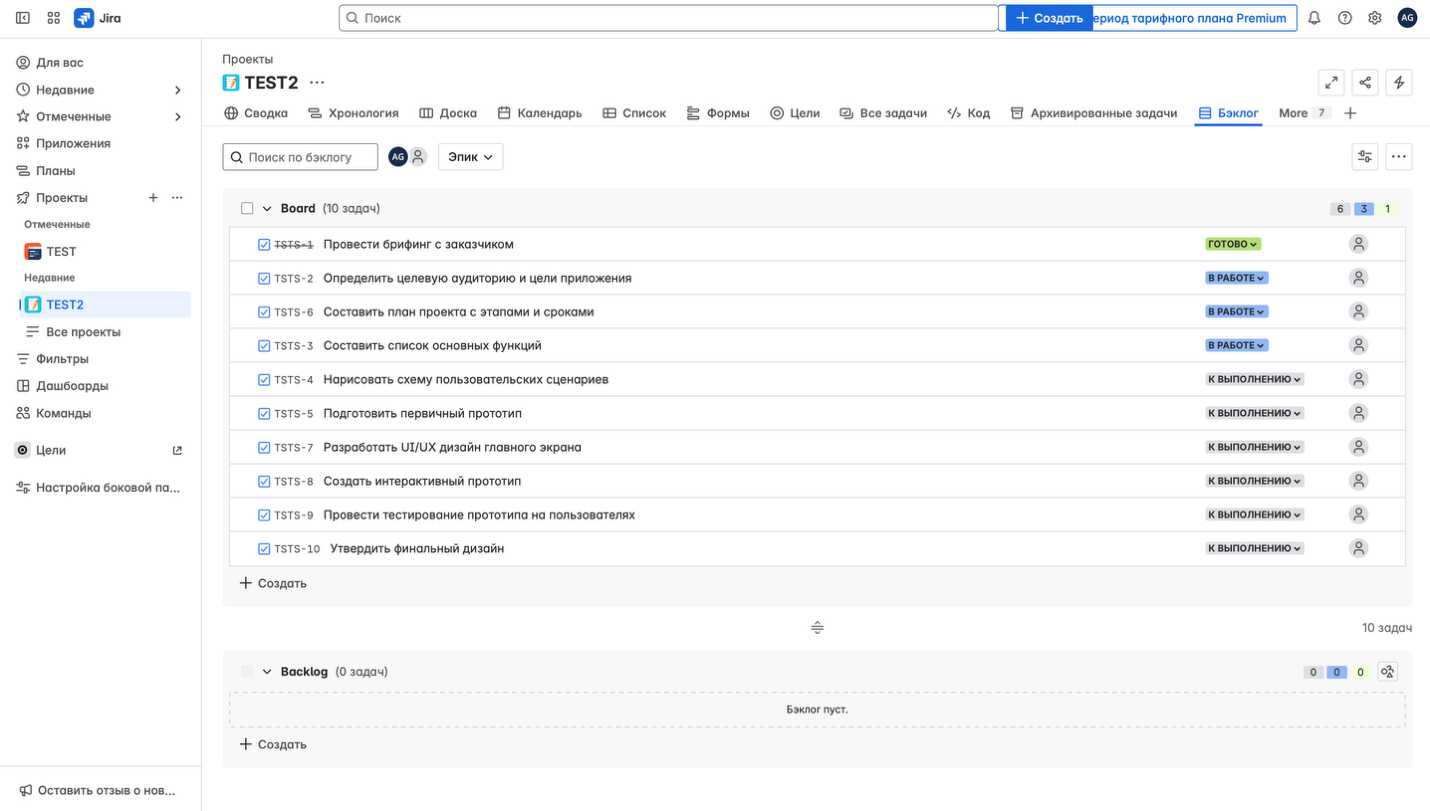
Task: Click the share icon for TEST2
Action: [x=1365, y=83]
